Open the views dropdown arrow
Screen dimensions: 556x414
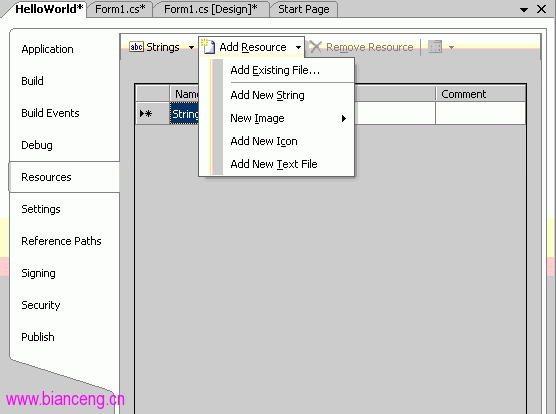tap(451, 47)
